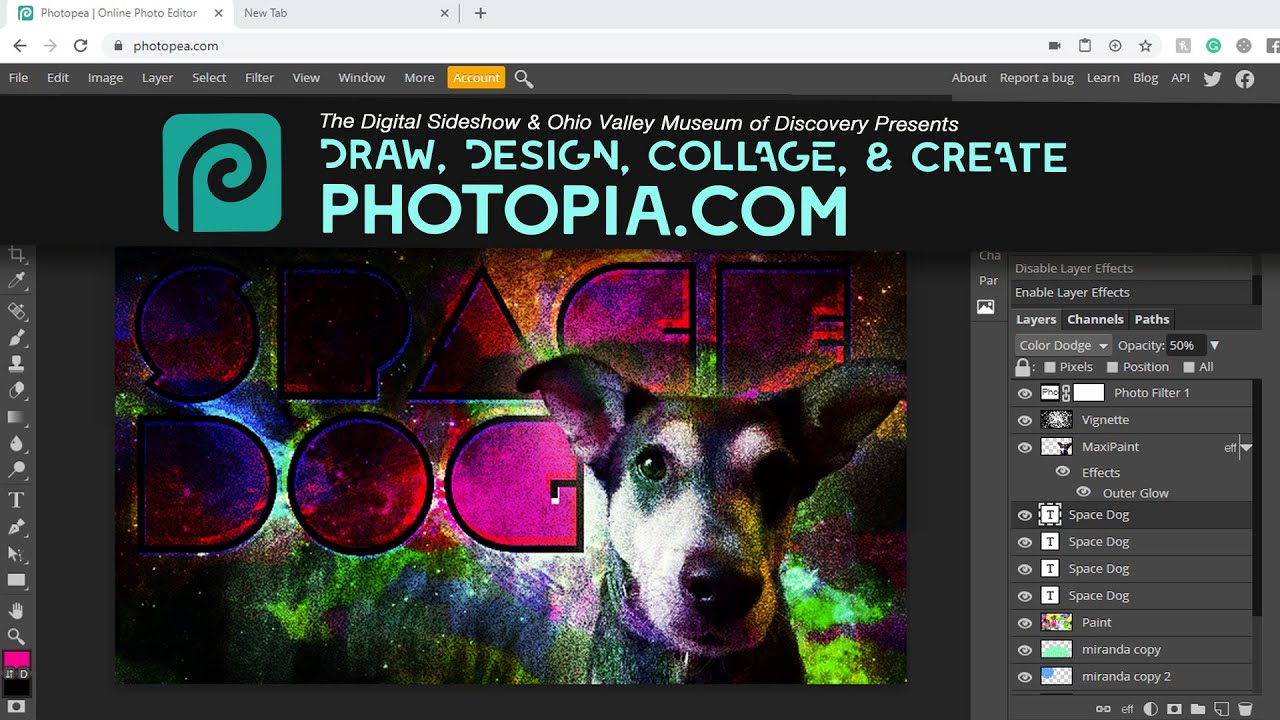
Task: Open the File menu
Action: tap(18, 78)
